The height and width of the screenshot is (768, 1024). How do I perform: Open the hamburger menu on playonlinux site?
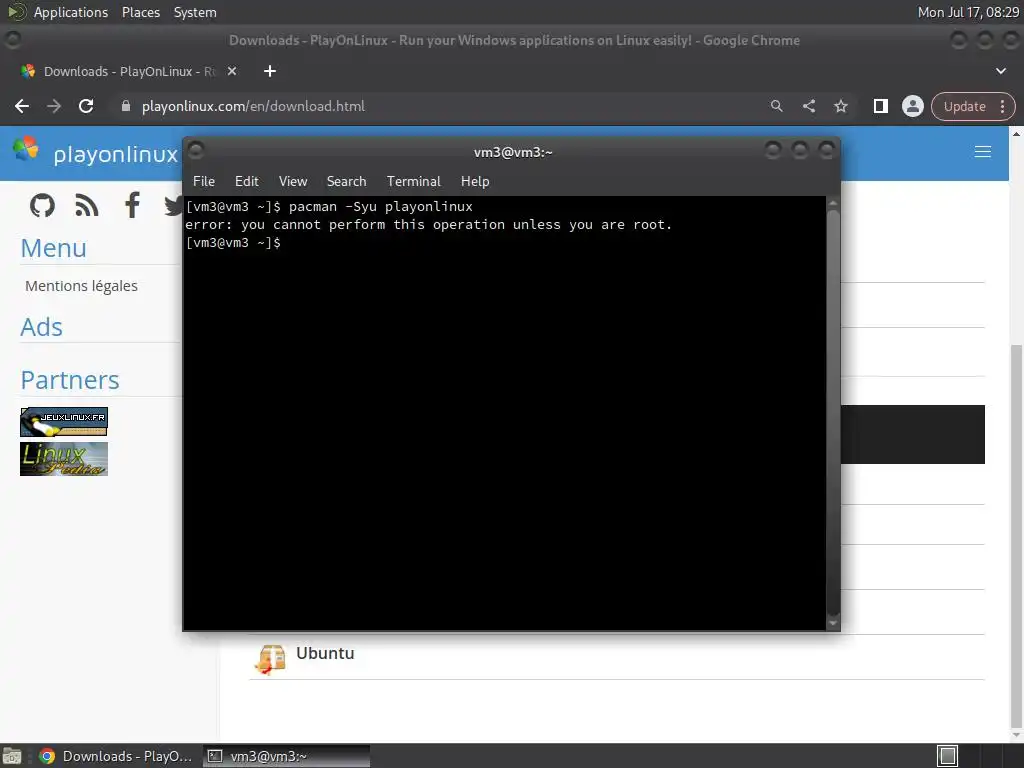[982, 152]
